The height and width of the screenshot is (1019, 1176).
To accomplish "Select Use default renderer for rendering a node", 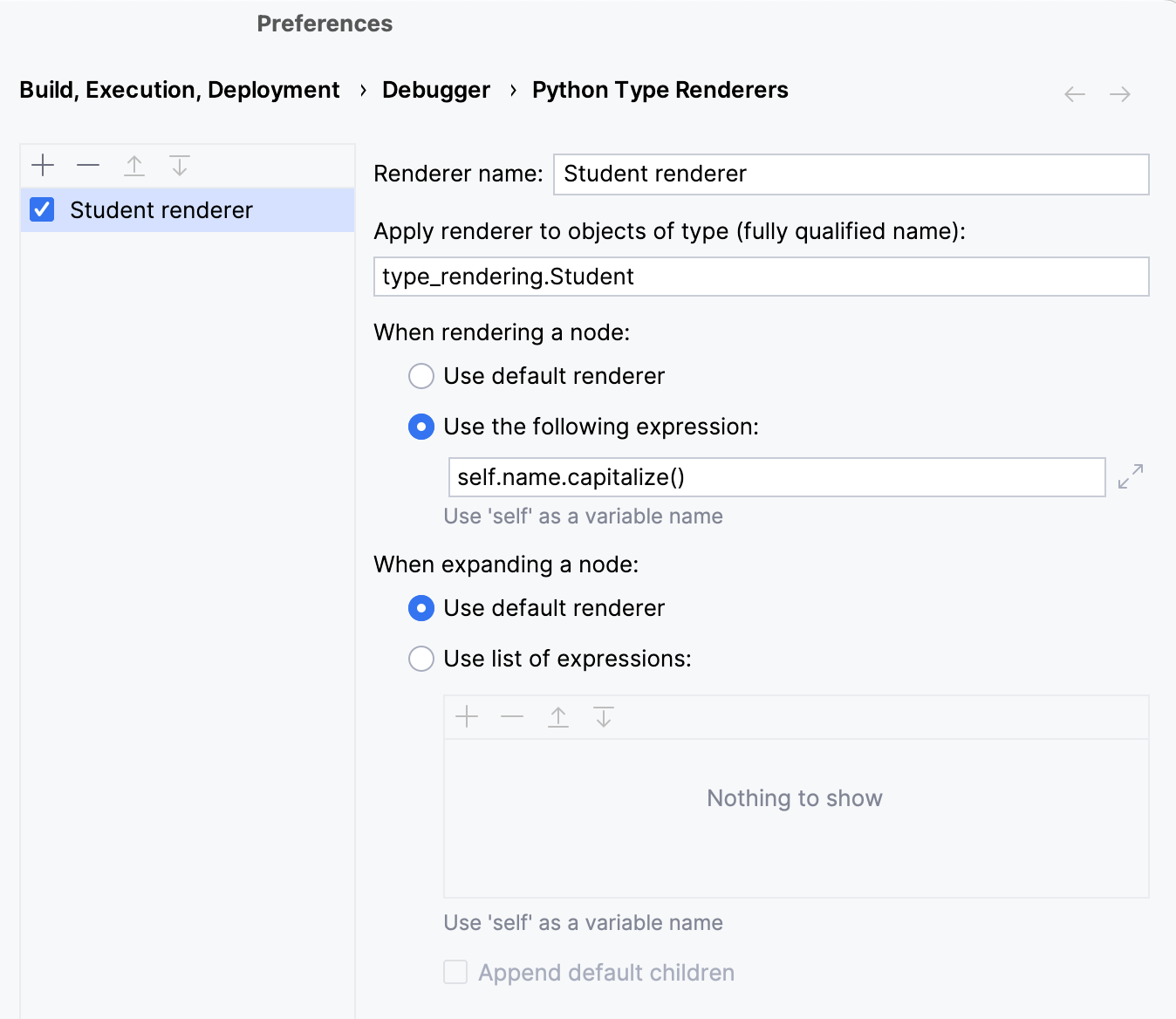I will pos(421,376).
